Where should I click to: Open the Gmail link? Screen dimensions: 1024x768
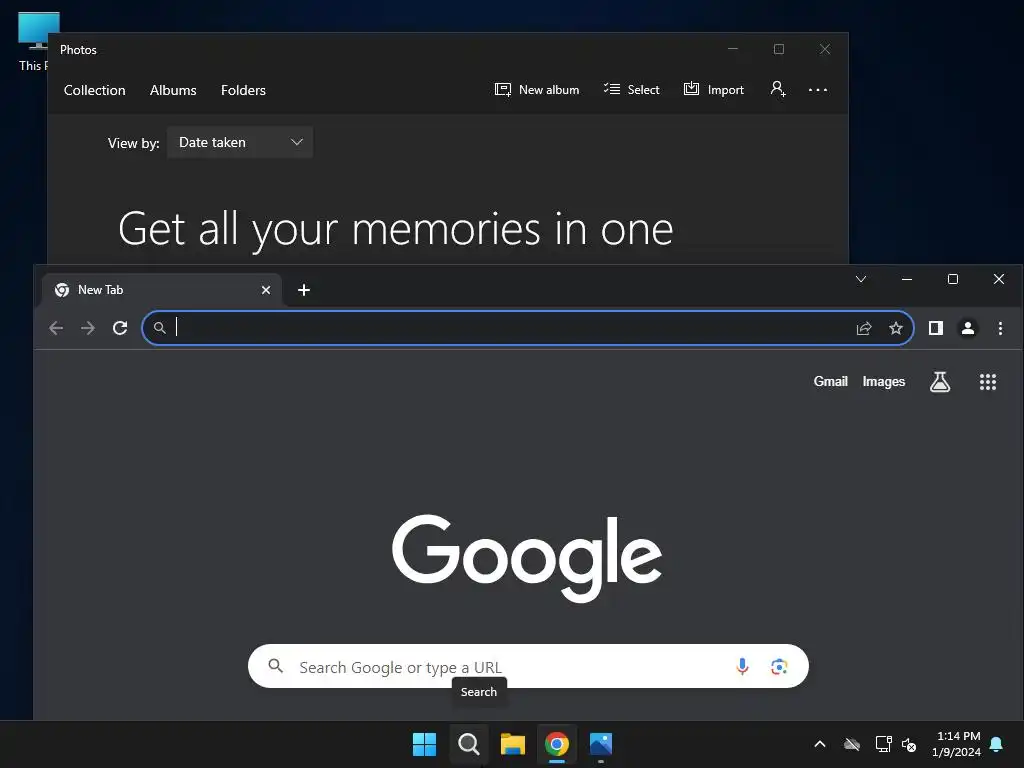pyautogui.click(x=830, y=381)
